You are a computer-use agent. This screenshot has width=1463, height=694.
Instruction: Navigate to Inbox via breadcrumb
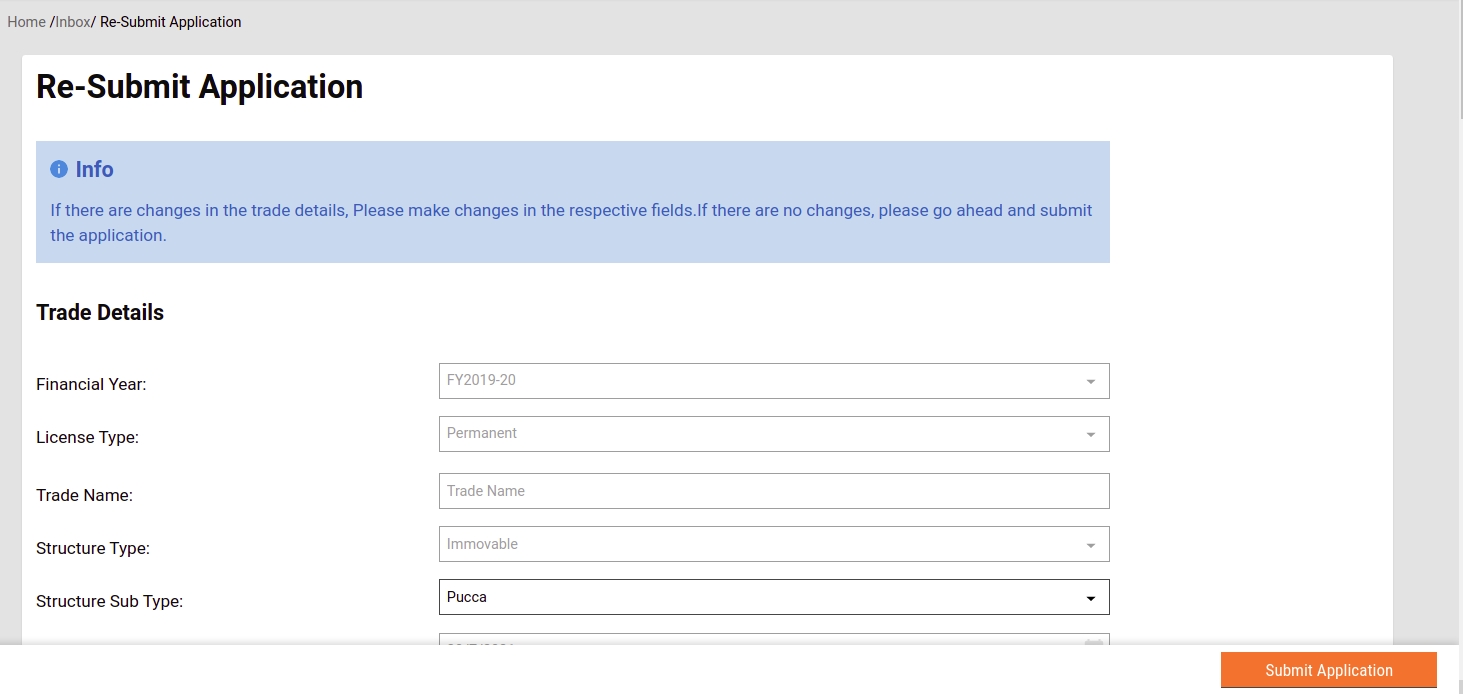(x=73, y=22)
